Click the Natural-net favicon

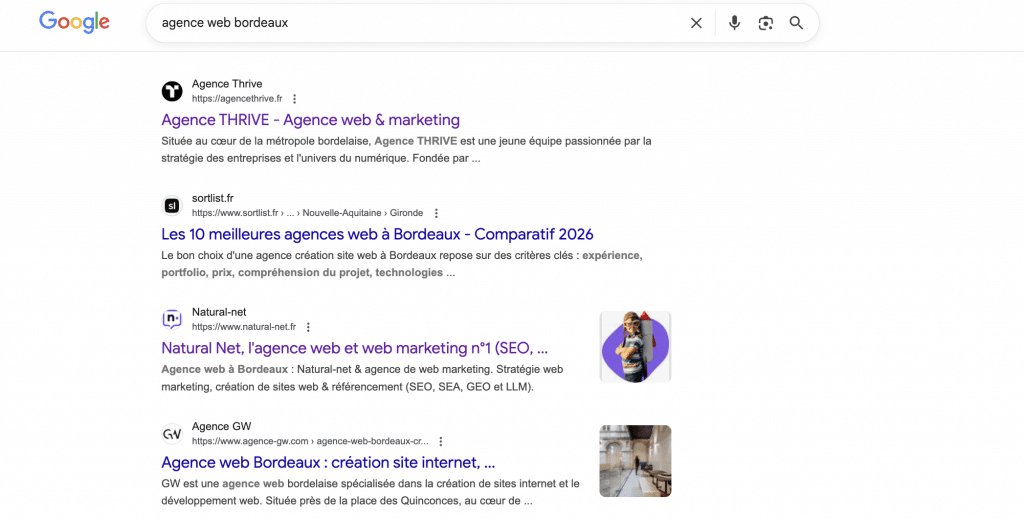(172, 319)
